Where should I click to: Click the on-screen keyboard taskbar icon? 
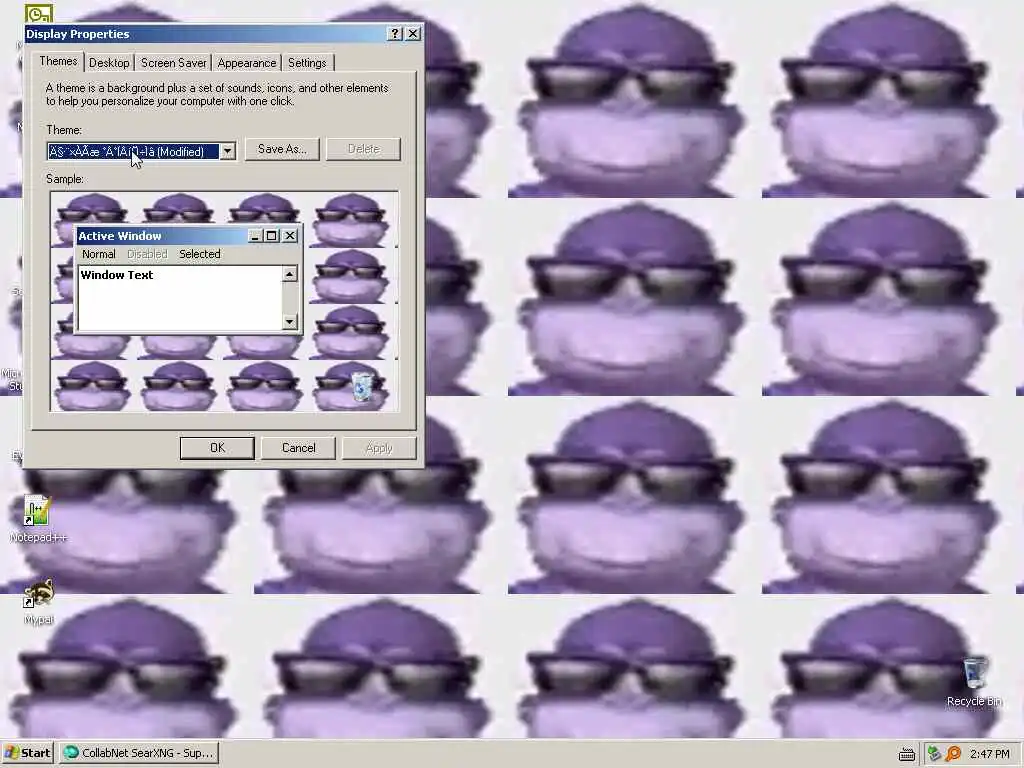[x=906, y=754]
